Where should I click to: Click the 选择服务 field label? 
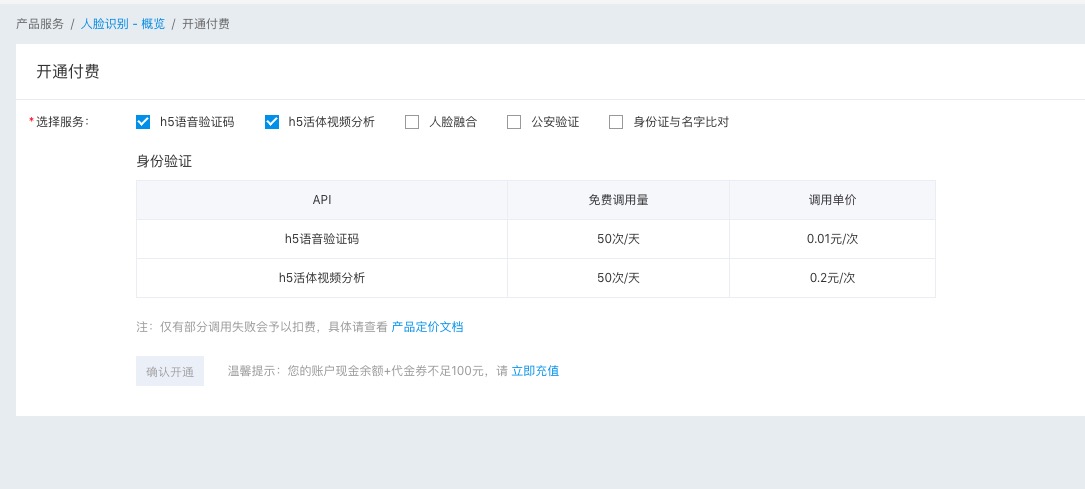[62, 122]
